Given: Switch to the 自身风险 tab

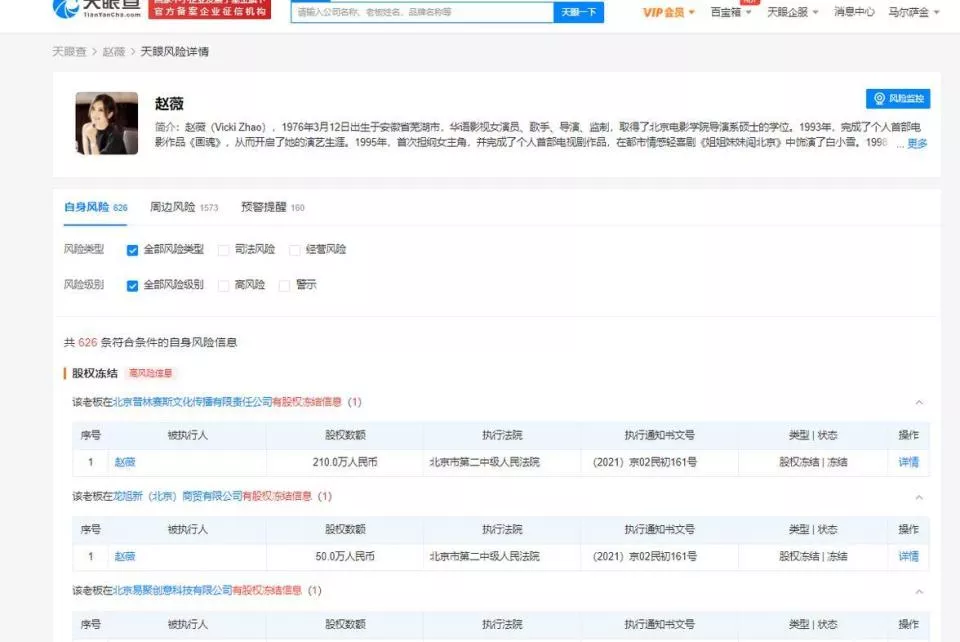Looking at the screenshot, I should tap(96, 207).
